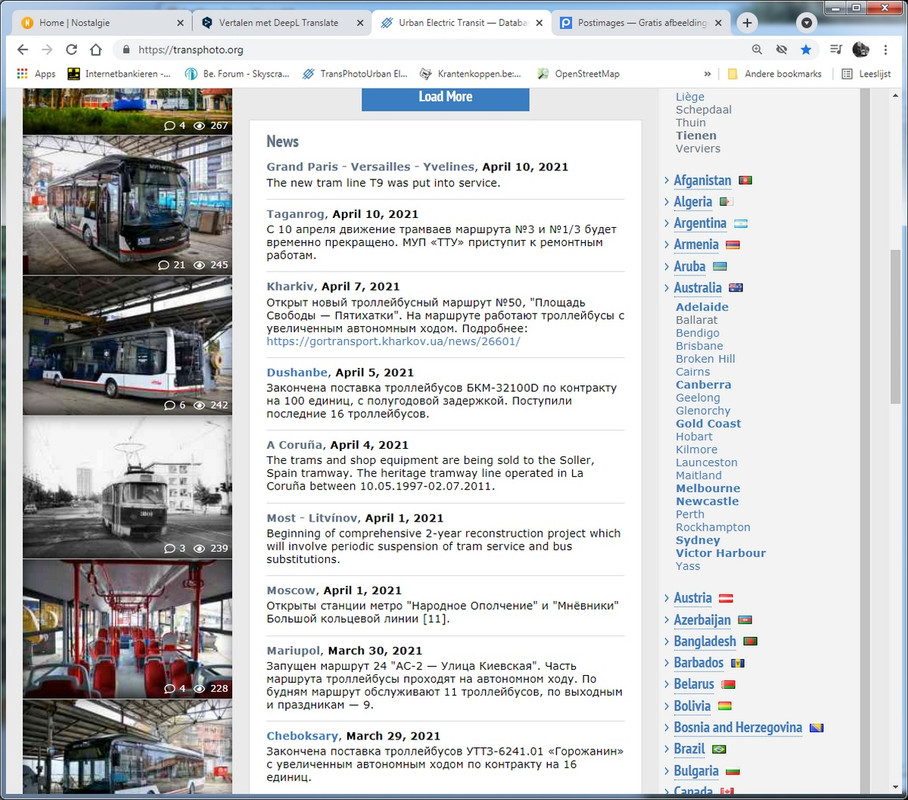Close the Vertalen met DeepL Translate tab
908x800 pixels.
pyautogui.click(x=360, y=23)
